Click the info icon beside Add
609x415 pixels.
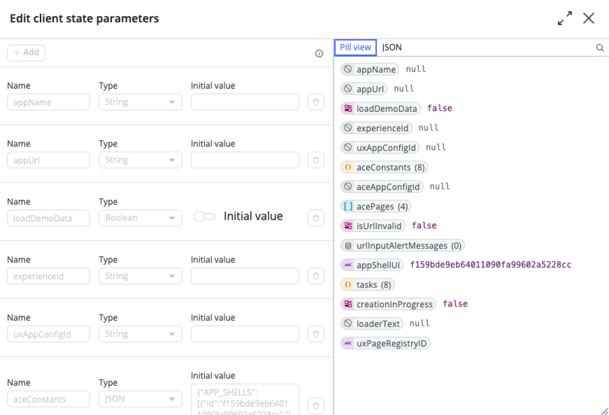[319, 54]
